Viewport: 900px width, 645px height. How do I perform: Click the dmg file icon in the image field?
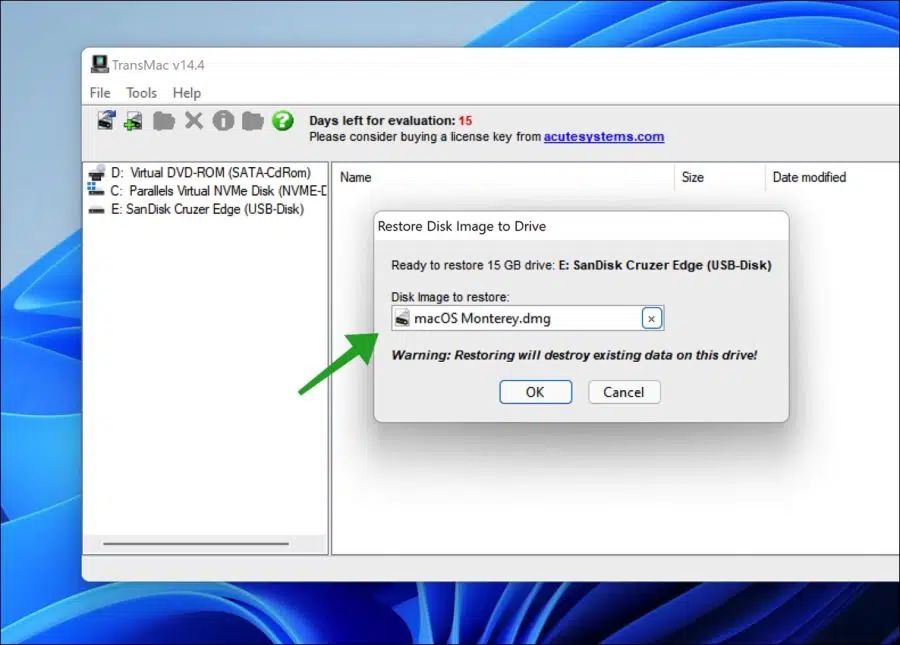pyautogui.click(x=402, y=318)
